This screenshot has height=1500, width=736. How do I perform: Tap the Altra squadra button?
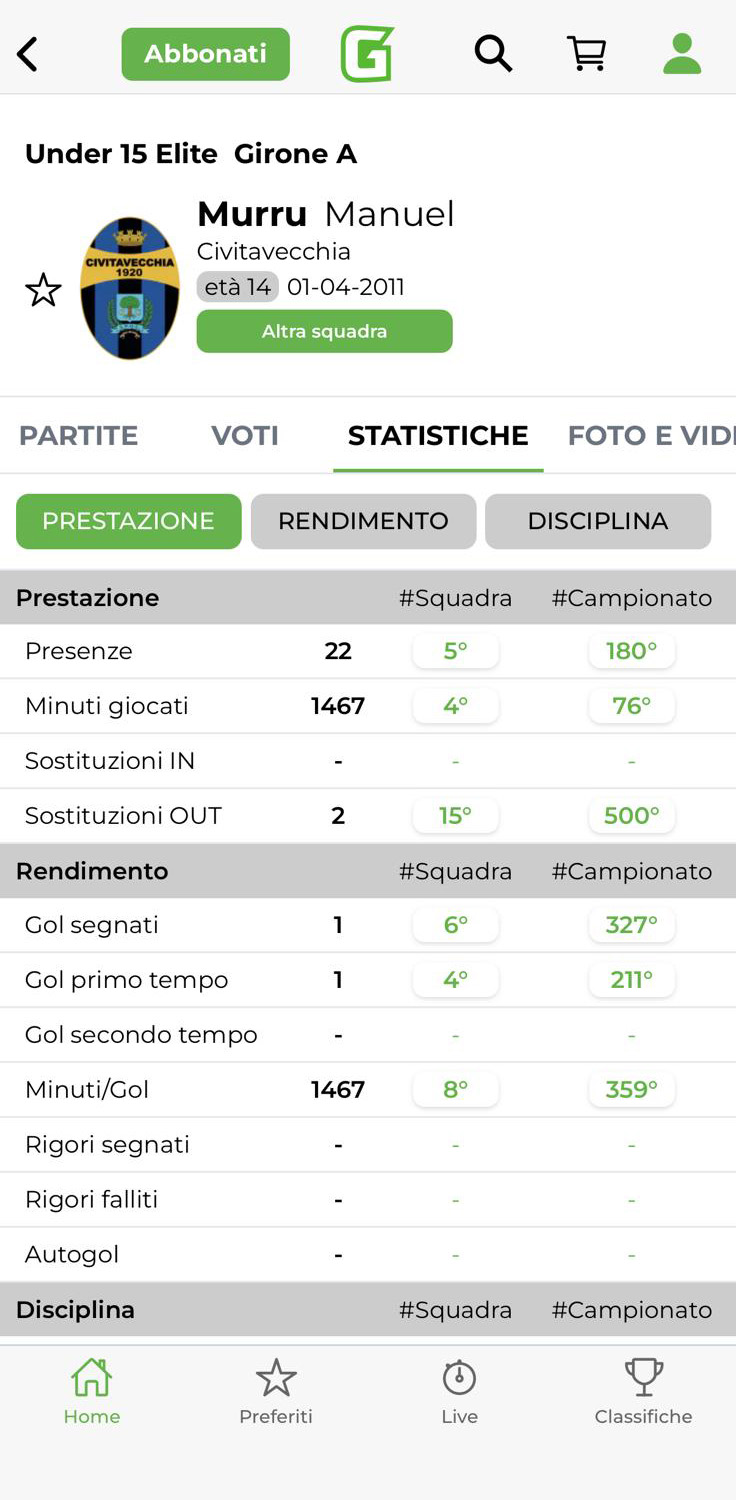[324, 331]
